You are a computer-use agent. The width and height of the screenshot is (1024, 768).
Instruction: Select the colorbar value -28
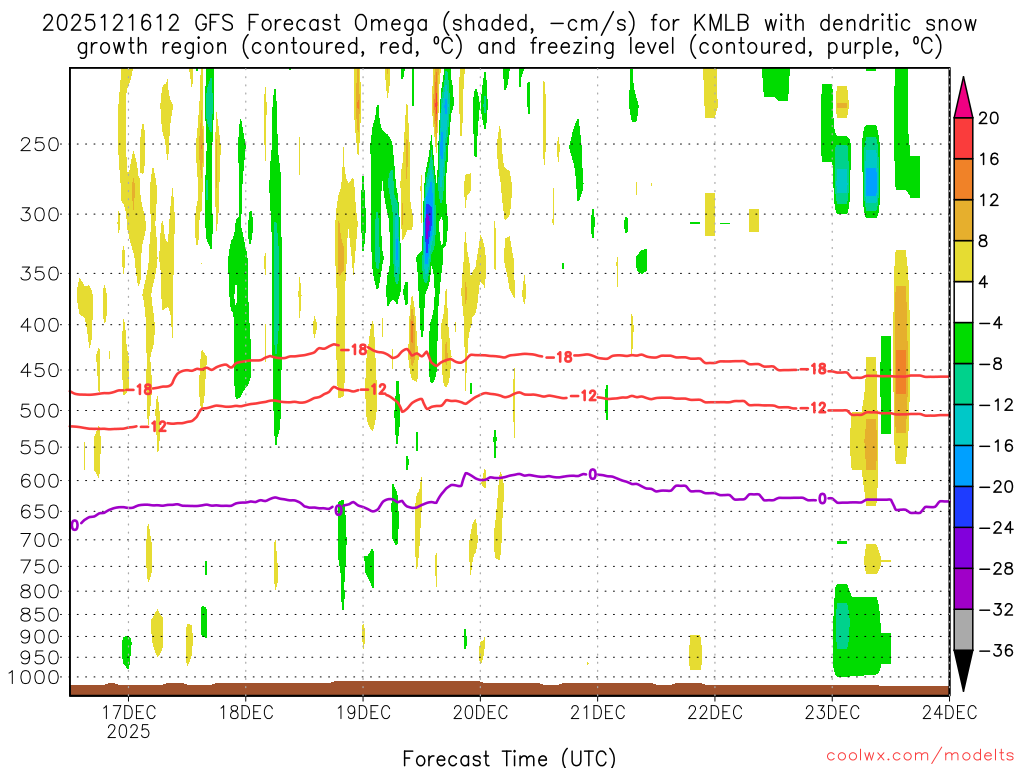(995, 569)
